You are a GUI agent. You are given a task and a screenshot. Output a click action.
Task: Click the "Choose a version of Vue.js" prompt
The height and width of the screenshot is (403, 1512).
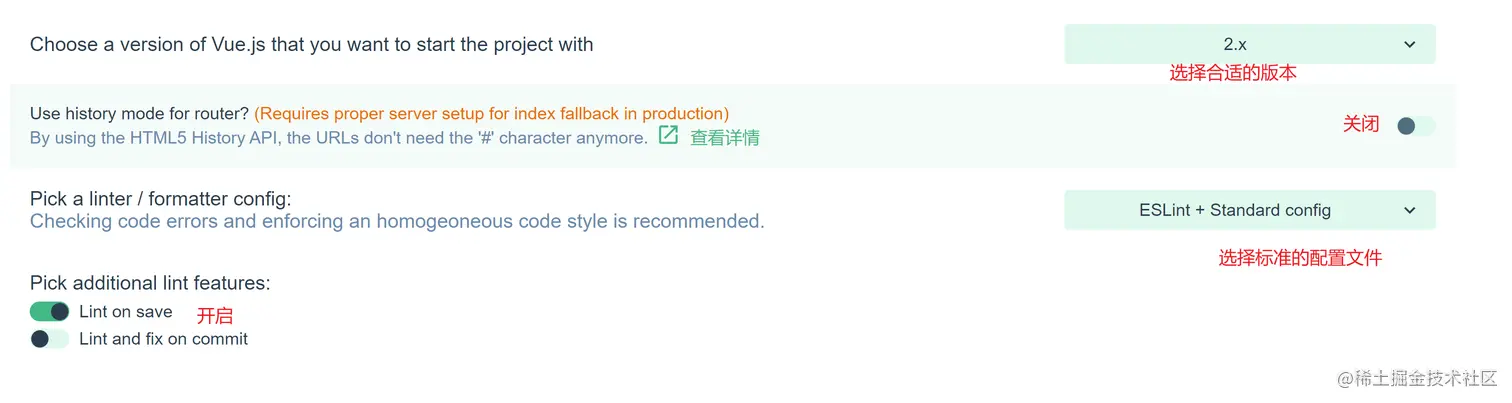point(311,45)
